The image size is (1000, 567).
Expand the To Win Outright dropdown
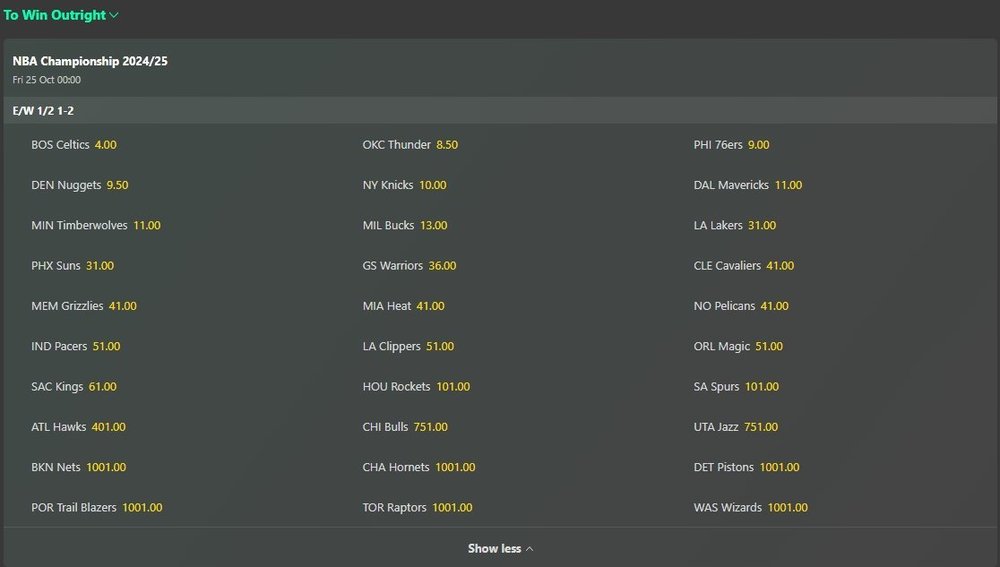61,15
